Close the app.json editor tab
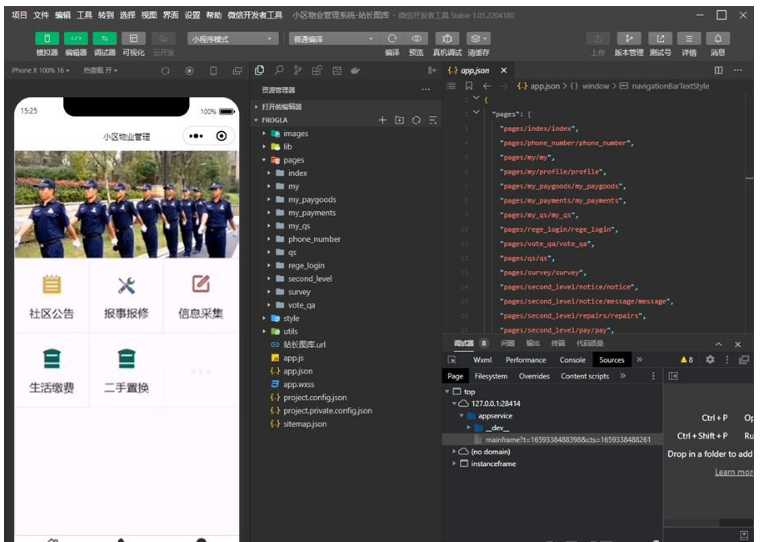Image resolution: width=764 pixels, height=542 pixels. [504, 71]
